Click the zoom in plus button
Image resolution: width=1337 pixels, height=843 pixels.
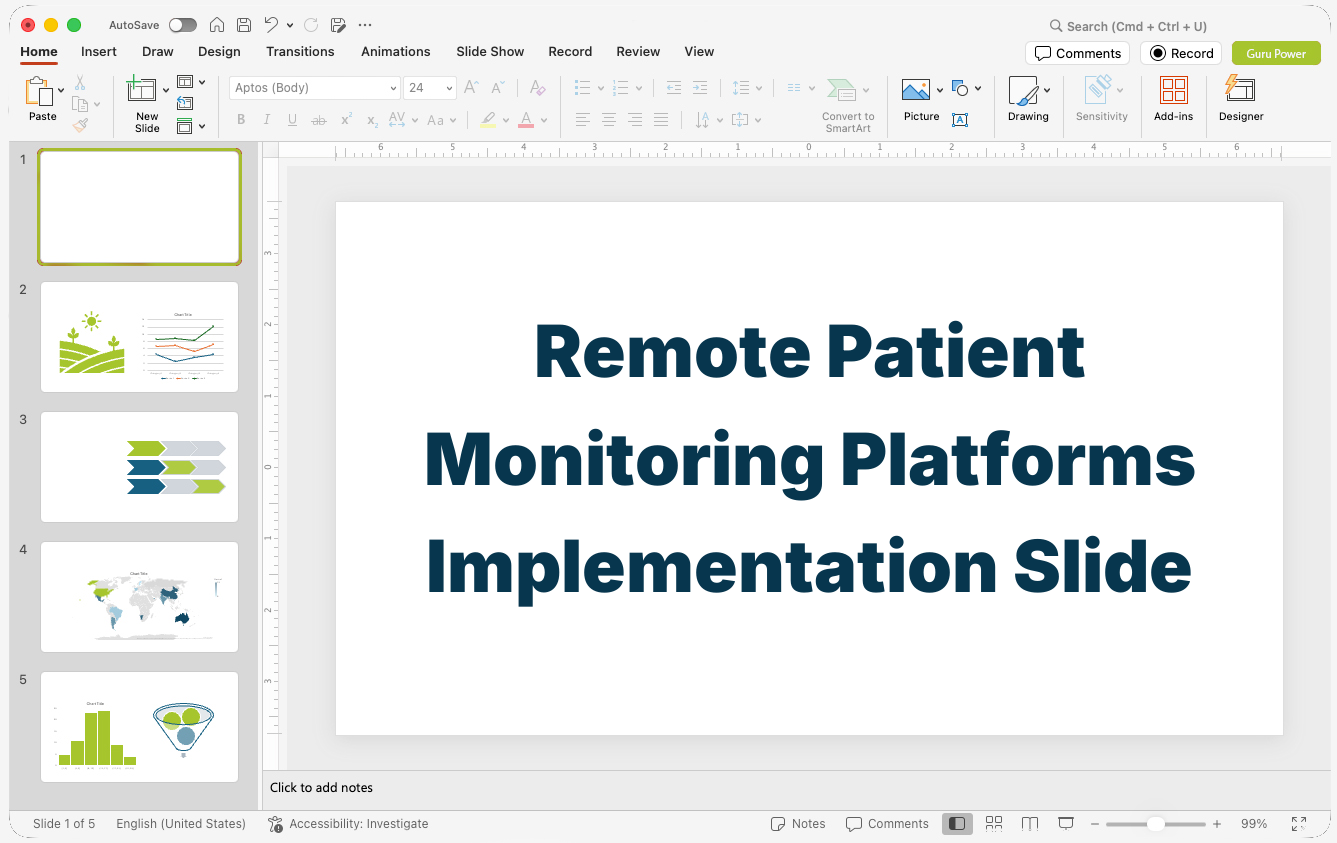1217,824
